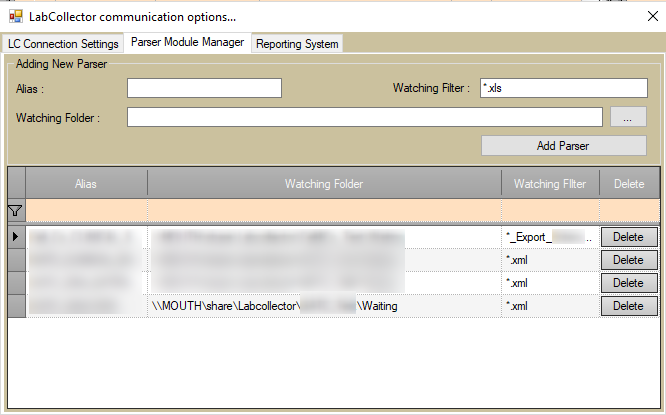Delete the second *.xml parser row
666x415 pixels.
point(629,283)
